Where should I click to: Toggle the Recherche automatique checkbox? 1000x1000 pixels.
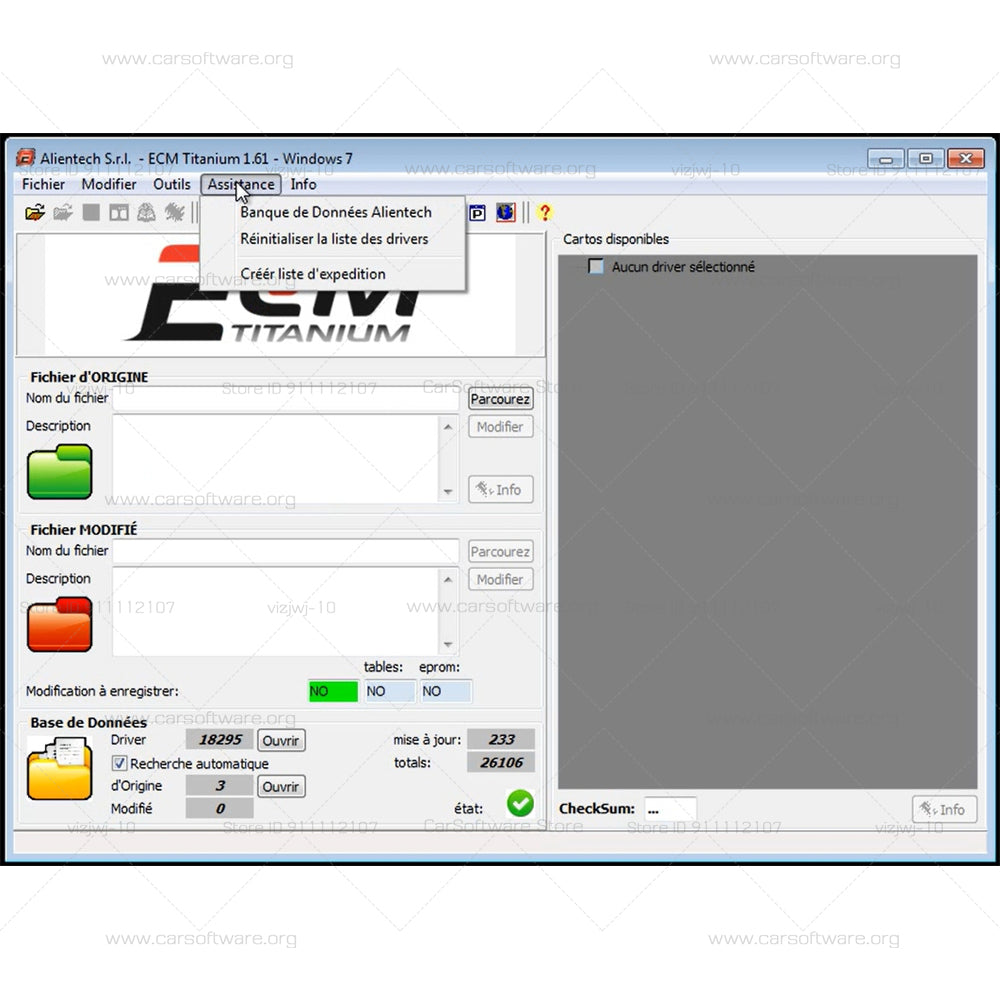coord(119,763)
